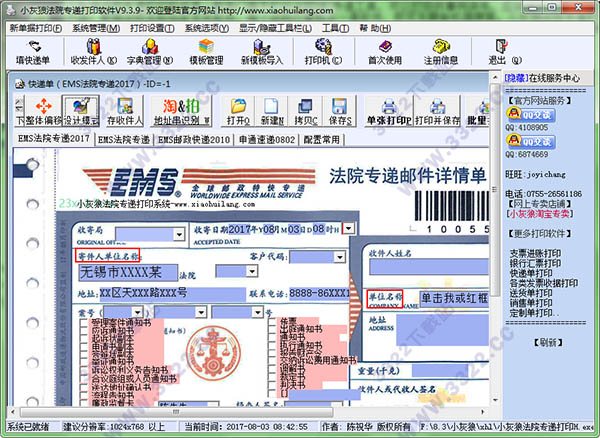Expand the first 案号 dropdown
600x438 pixels.
tap(138, 312)
